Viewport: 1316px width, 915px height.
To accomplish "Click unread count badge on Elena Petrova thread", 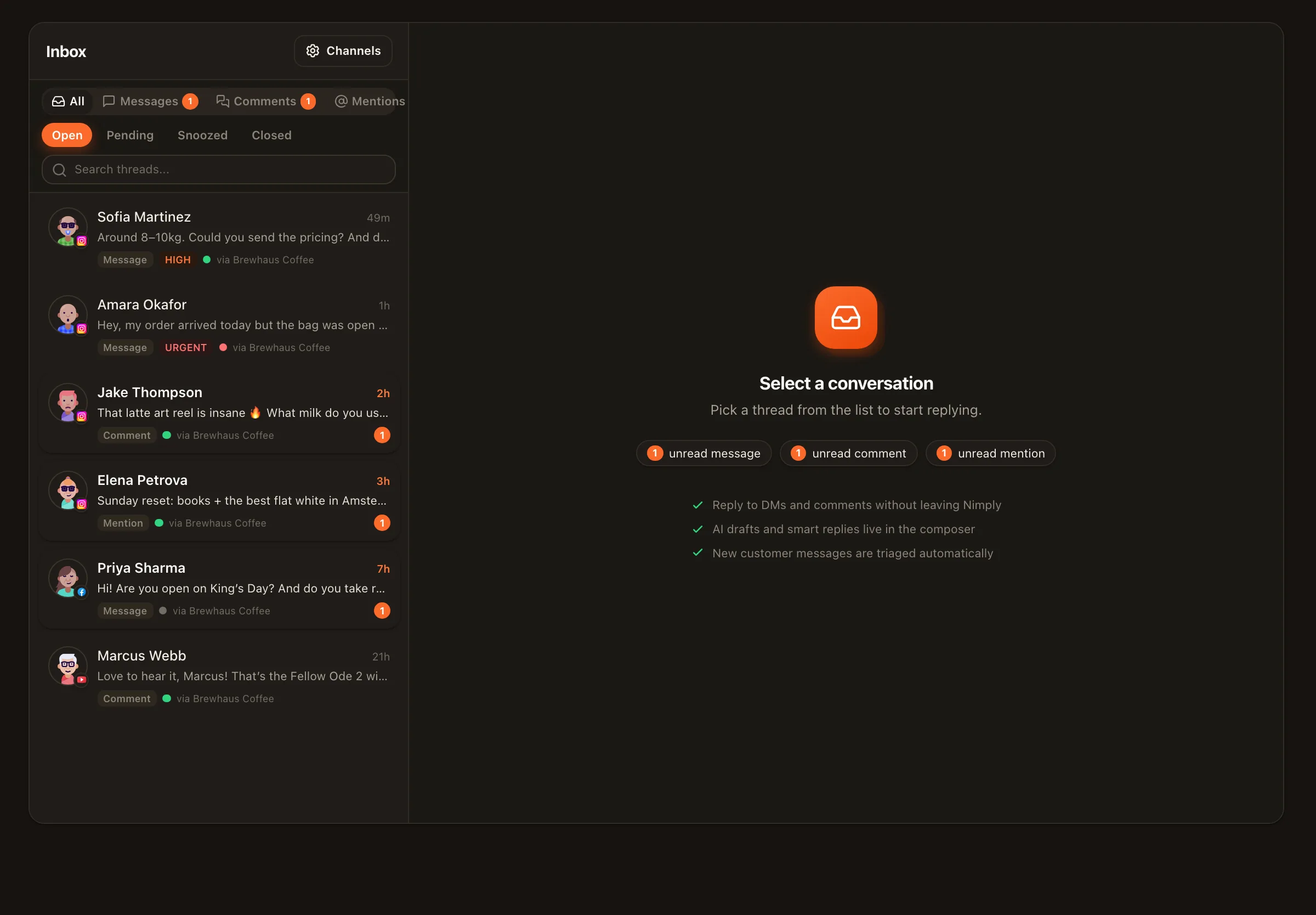I will [x=382, y=523].
